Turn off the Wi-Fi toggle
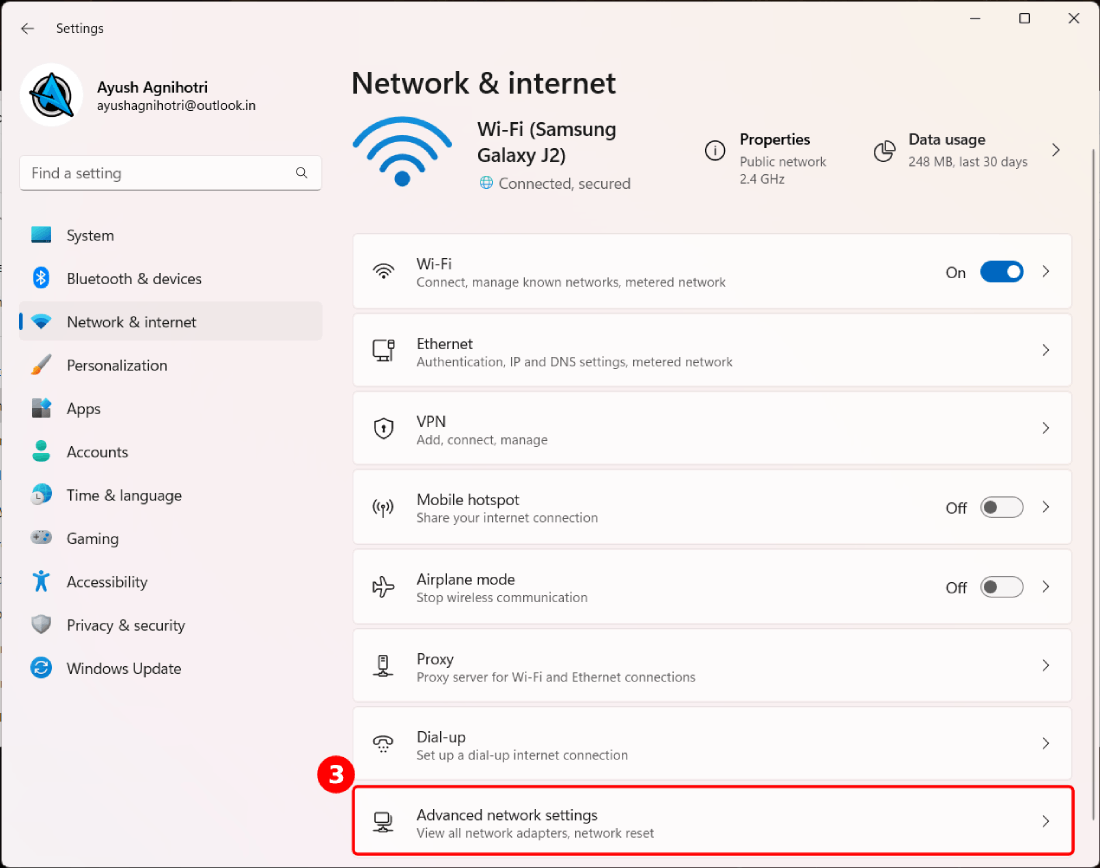This screenshot has height=868, width=1100. pyautogui.click(x=1001, y=272)
